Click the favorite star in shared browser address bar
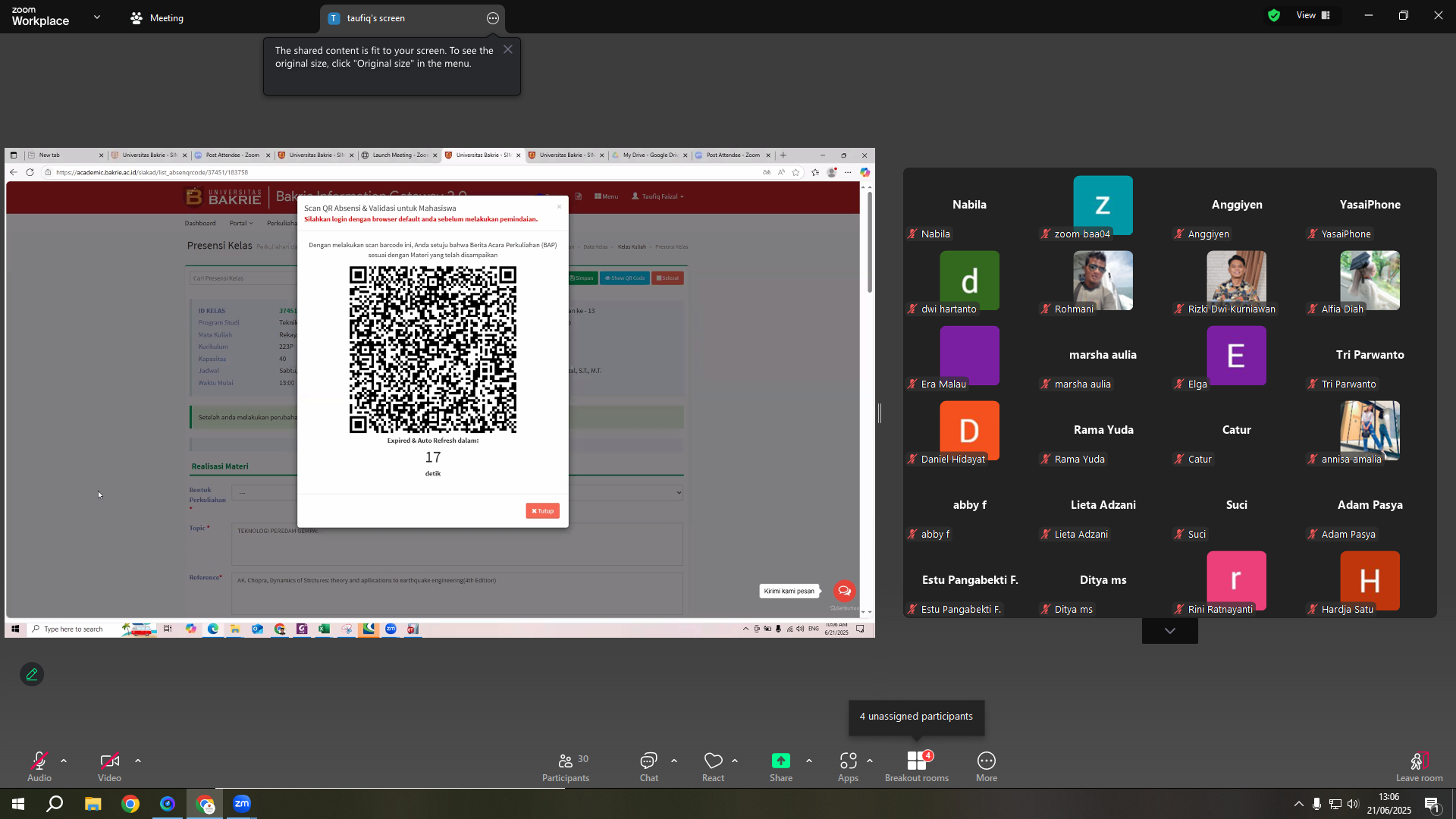The image size is (1456, 819). coord(795,172)
